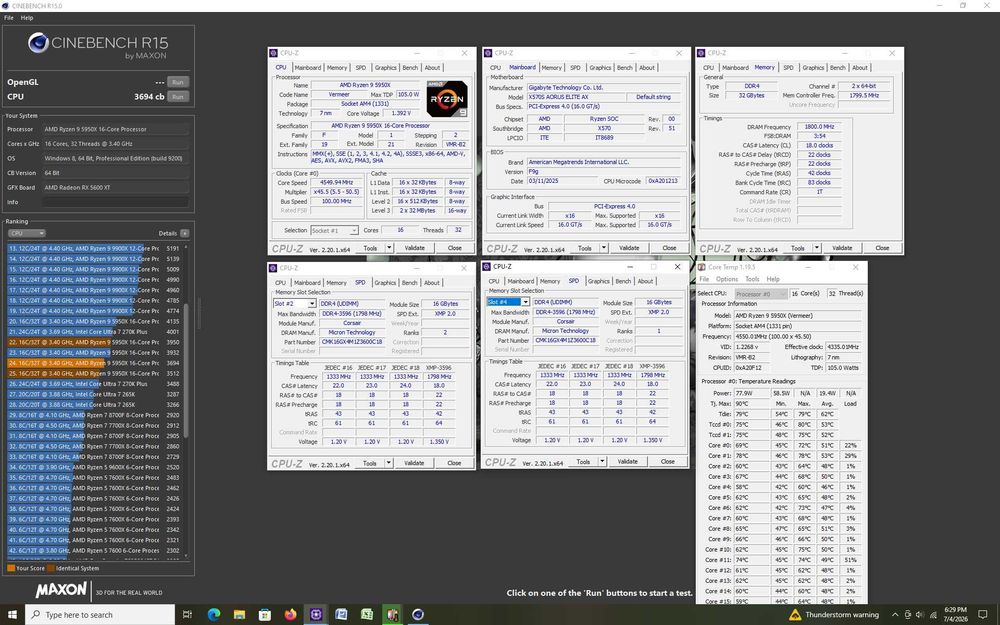Select ranking entry with score 5191
The width and height of the screenshot is (1000, 625).
95,248
